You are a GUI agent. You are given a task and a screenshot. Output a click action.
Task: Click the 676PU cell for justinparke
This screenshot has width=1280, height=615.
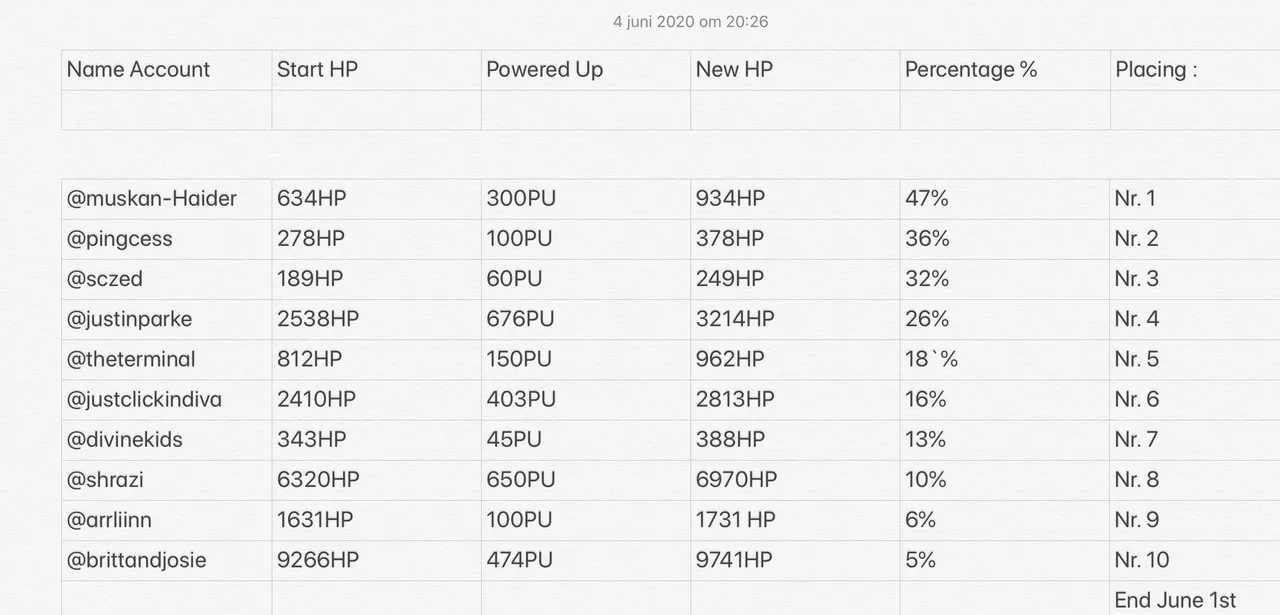586,319
